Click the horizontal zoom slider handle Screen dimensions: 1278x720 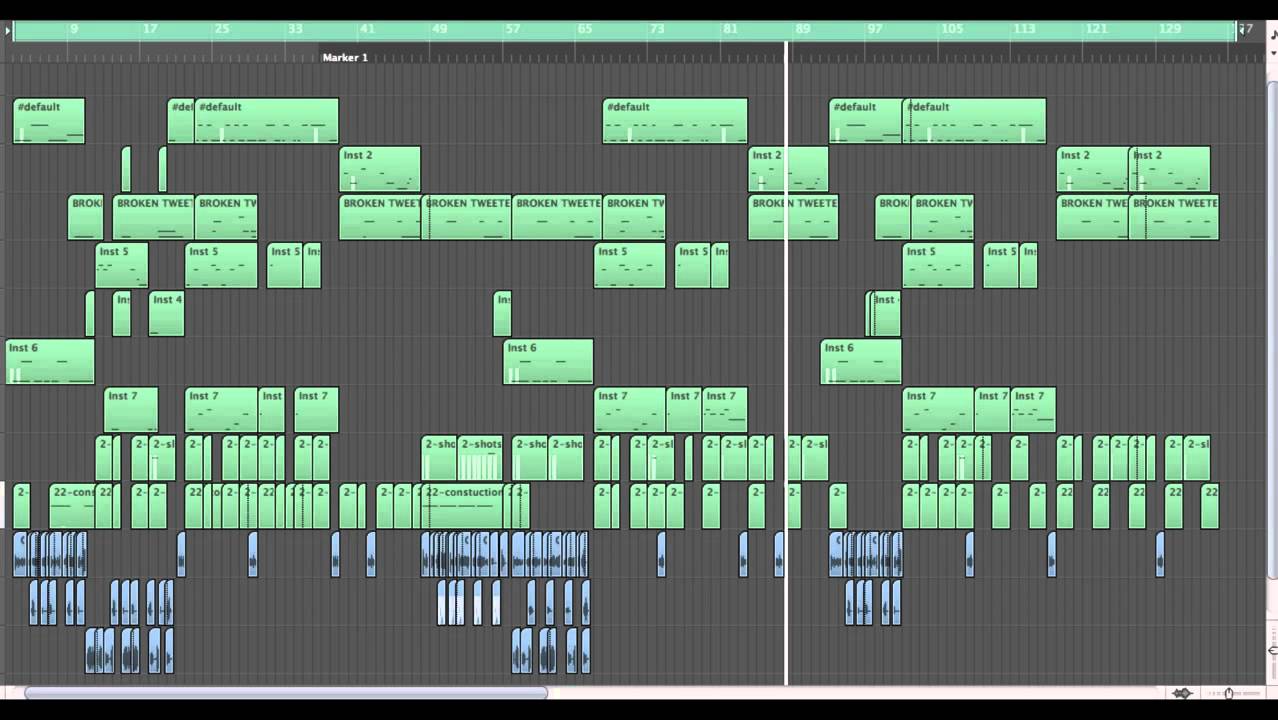(1229, 693)
